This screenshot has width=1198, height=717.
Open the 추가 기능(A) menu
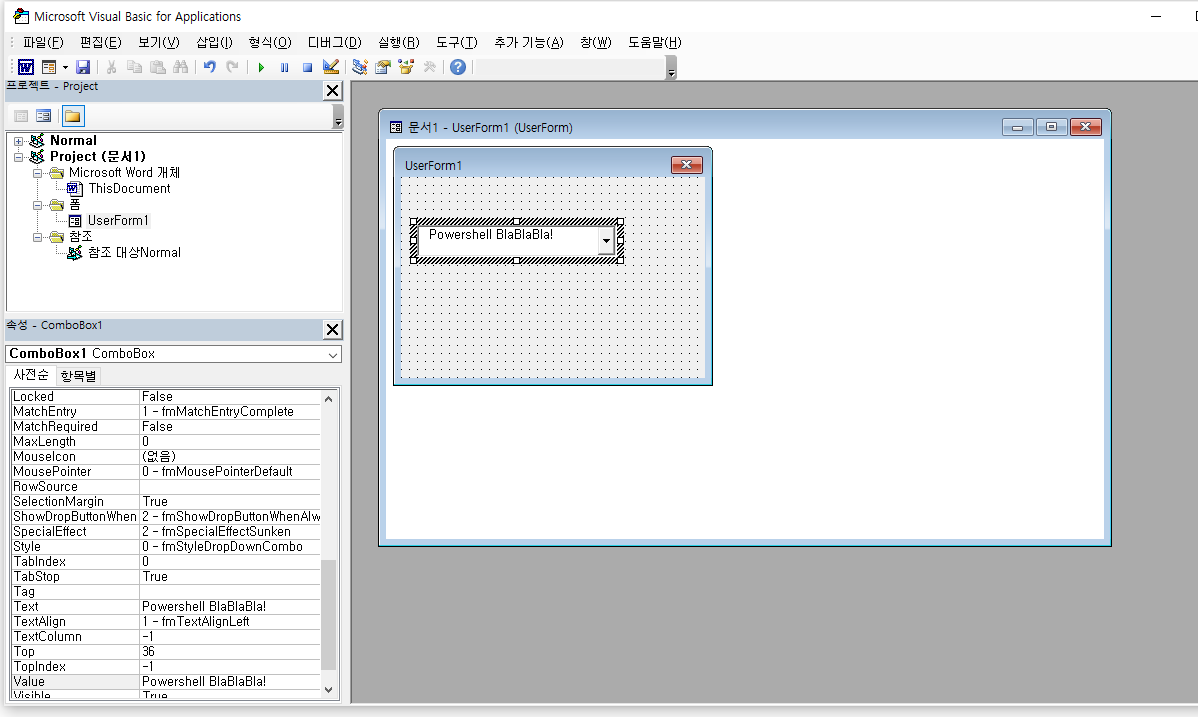[529, 43]
